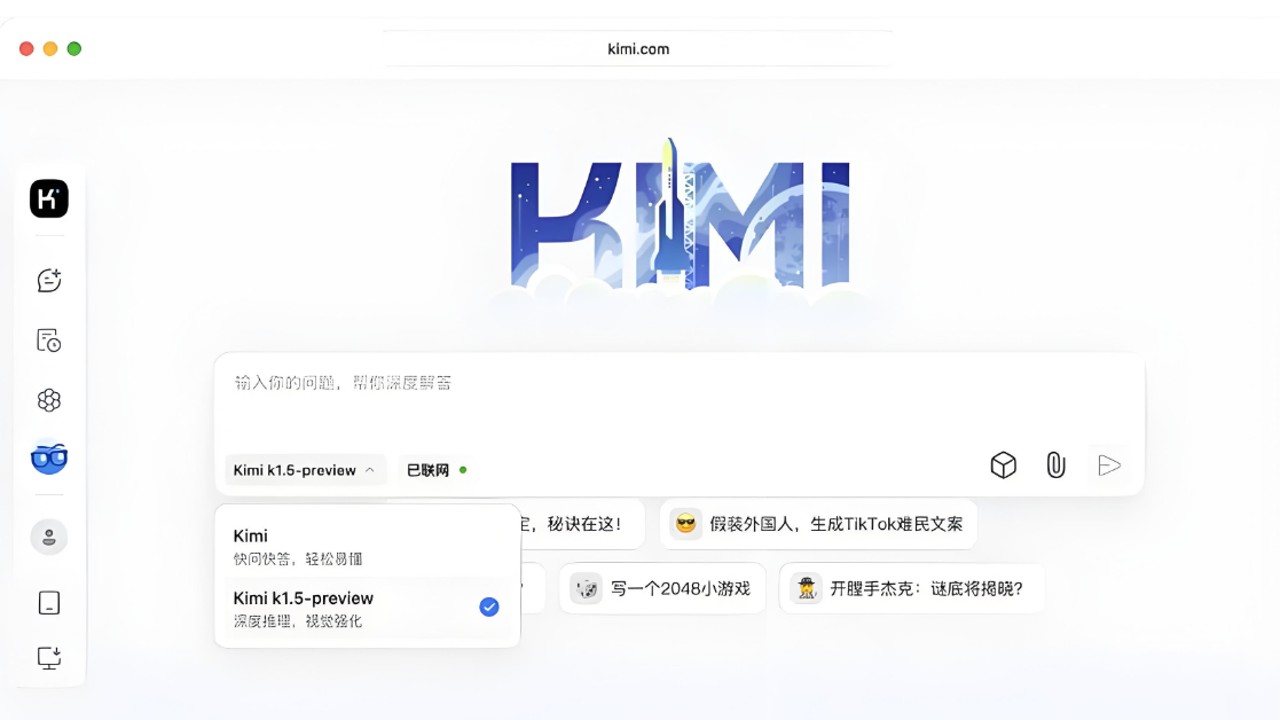Click the 开膛手杰克 suggestion

coord(911,588)
